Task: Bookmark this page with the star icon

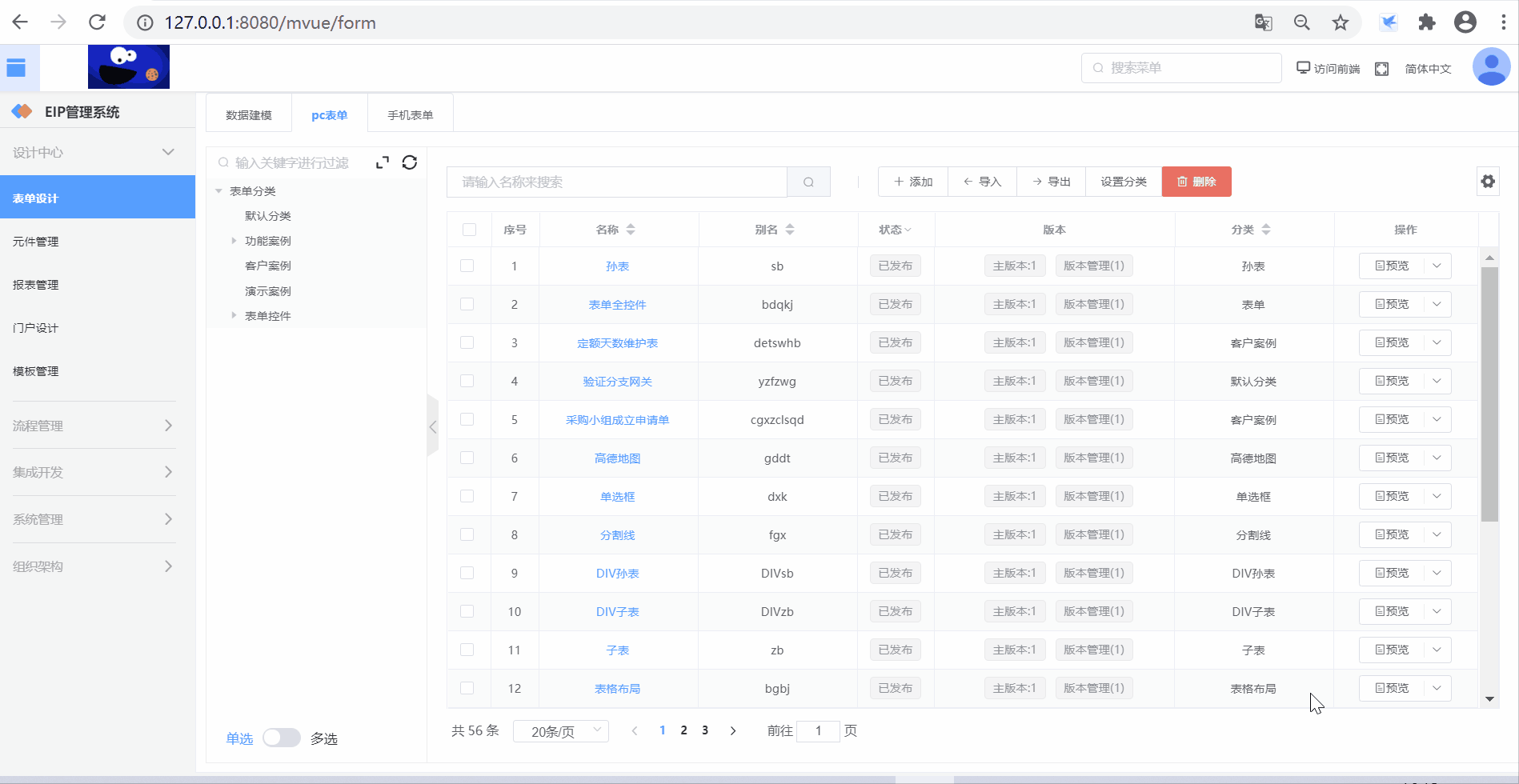Action: [x=1341, y=22]
